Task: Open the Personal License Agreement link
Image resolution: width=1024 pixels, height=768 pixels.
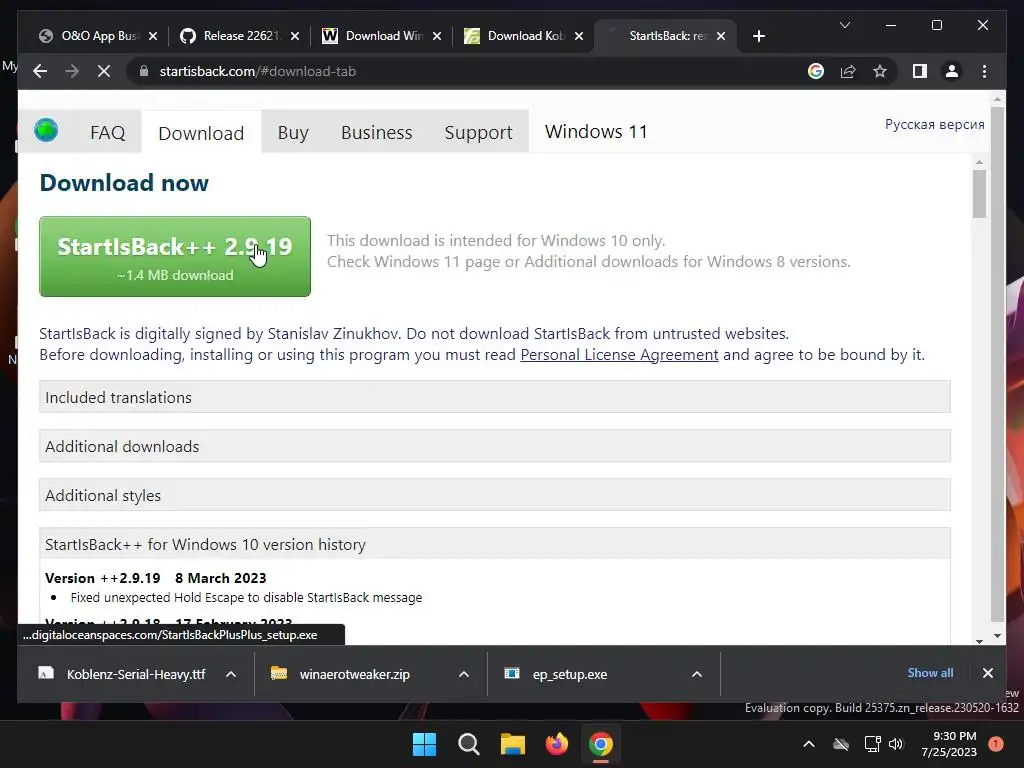Action: (619, 355)
